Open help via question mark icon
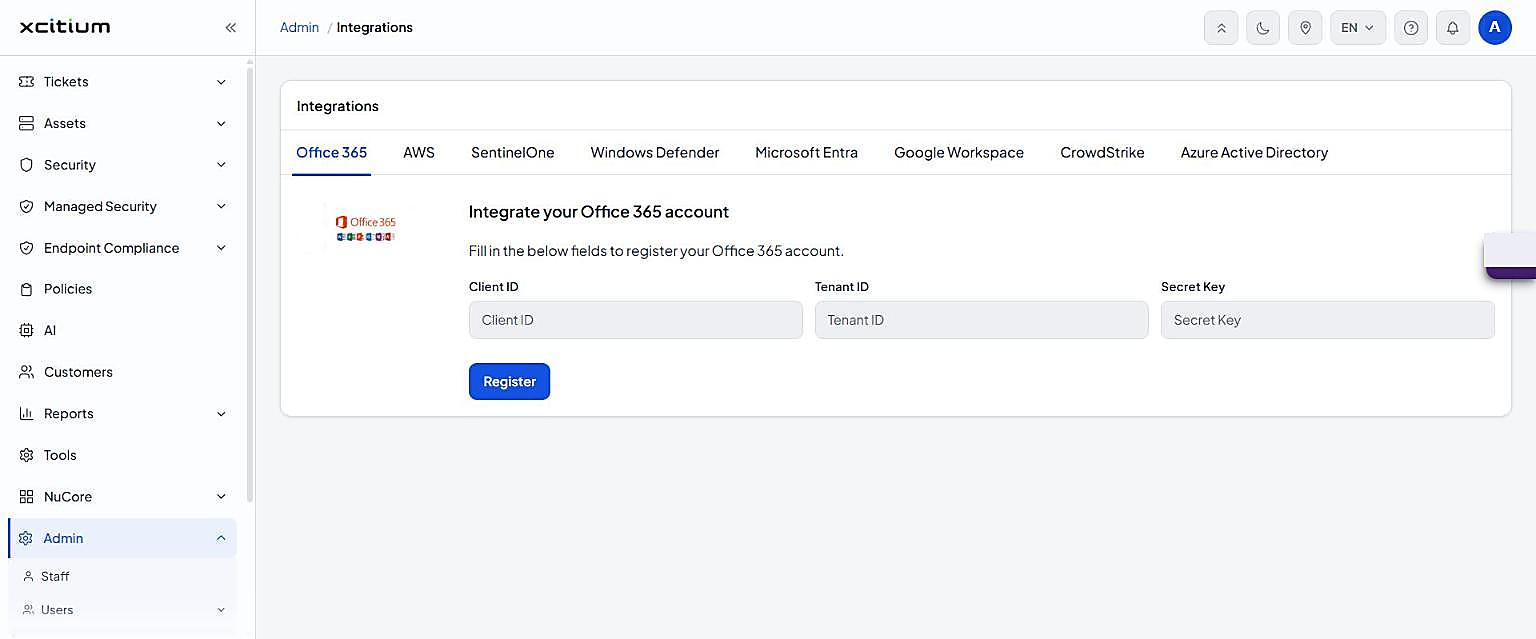The height and width of the screenshot is (639, 1536). pos(1411,28)
